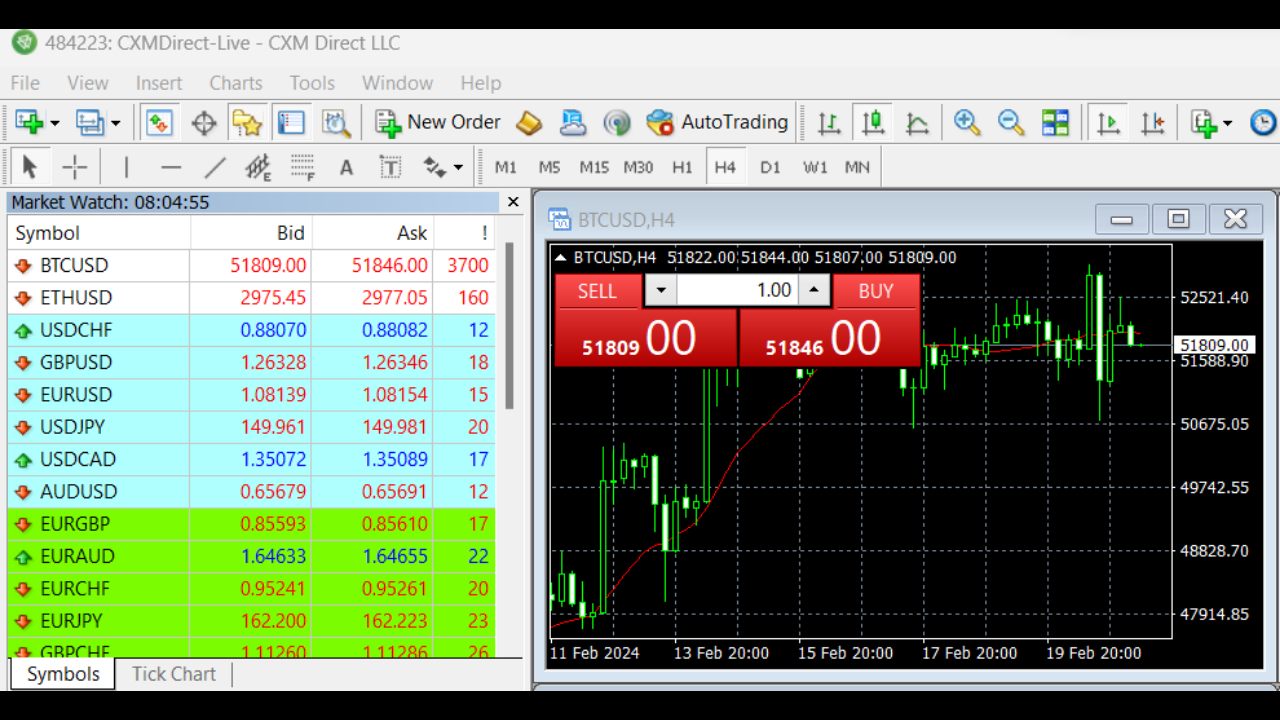Toggle the Strategy Tester button

(336, 122)
